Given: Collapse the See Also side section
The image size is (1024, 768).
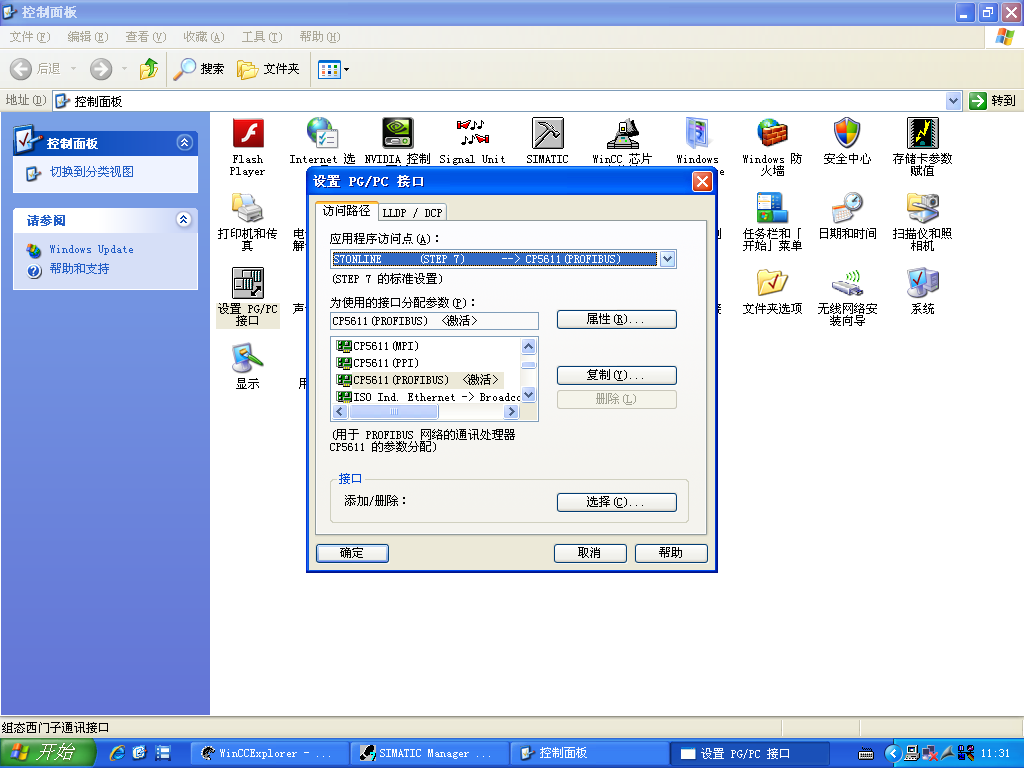Looking at the screenshot, I should [184, 219].
